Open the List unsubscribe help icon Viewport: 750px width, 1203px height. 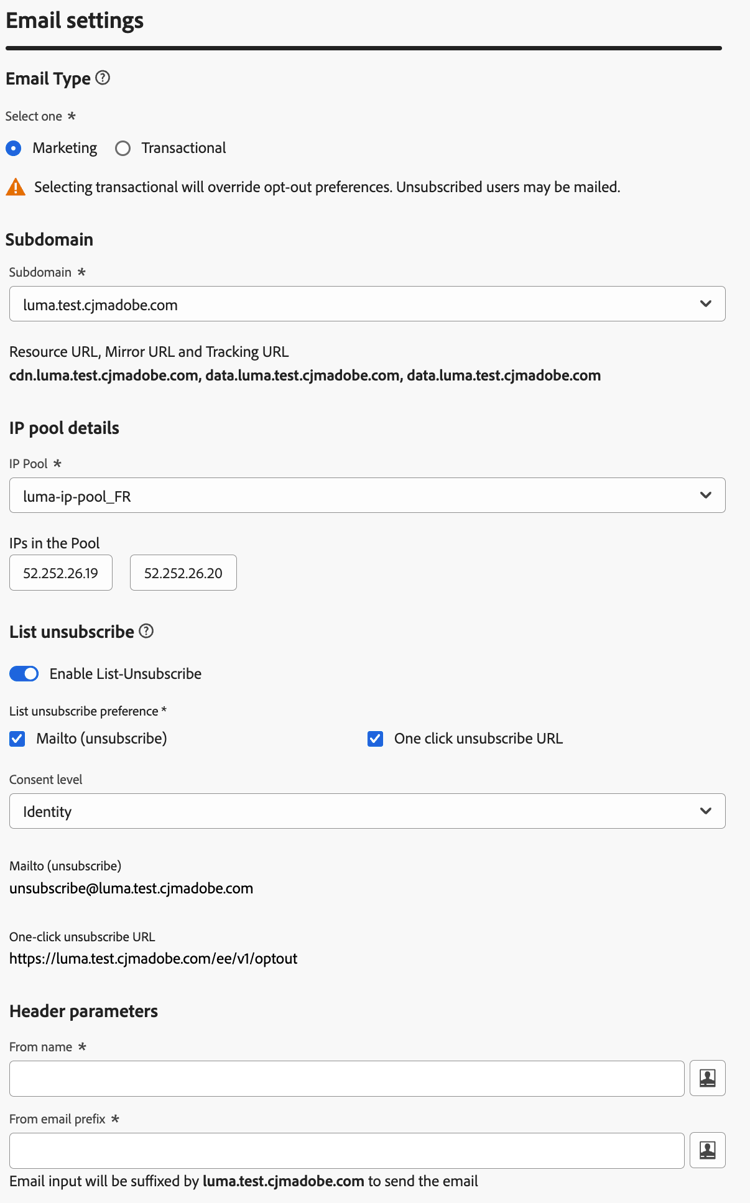pos(145,631)
